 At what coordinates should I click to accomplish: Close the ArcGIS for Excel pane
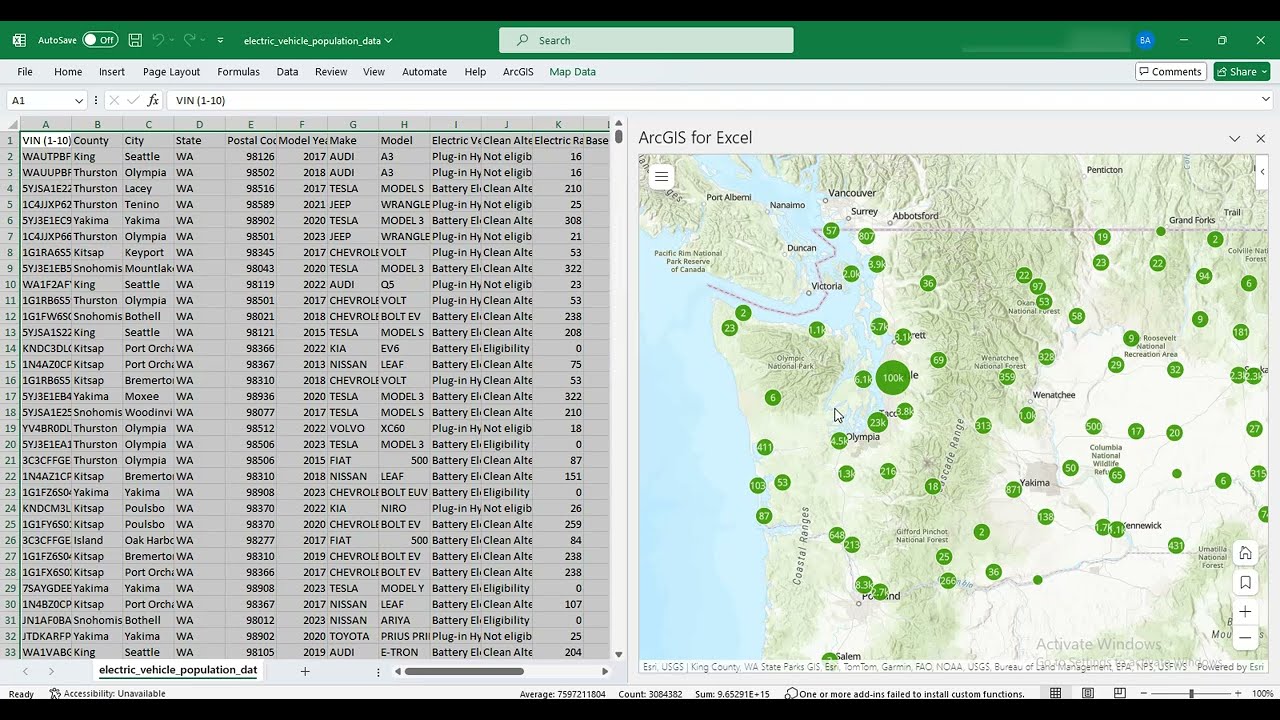[x=1260, y=138]
